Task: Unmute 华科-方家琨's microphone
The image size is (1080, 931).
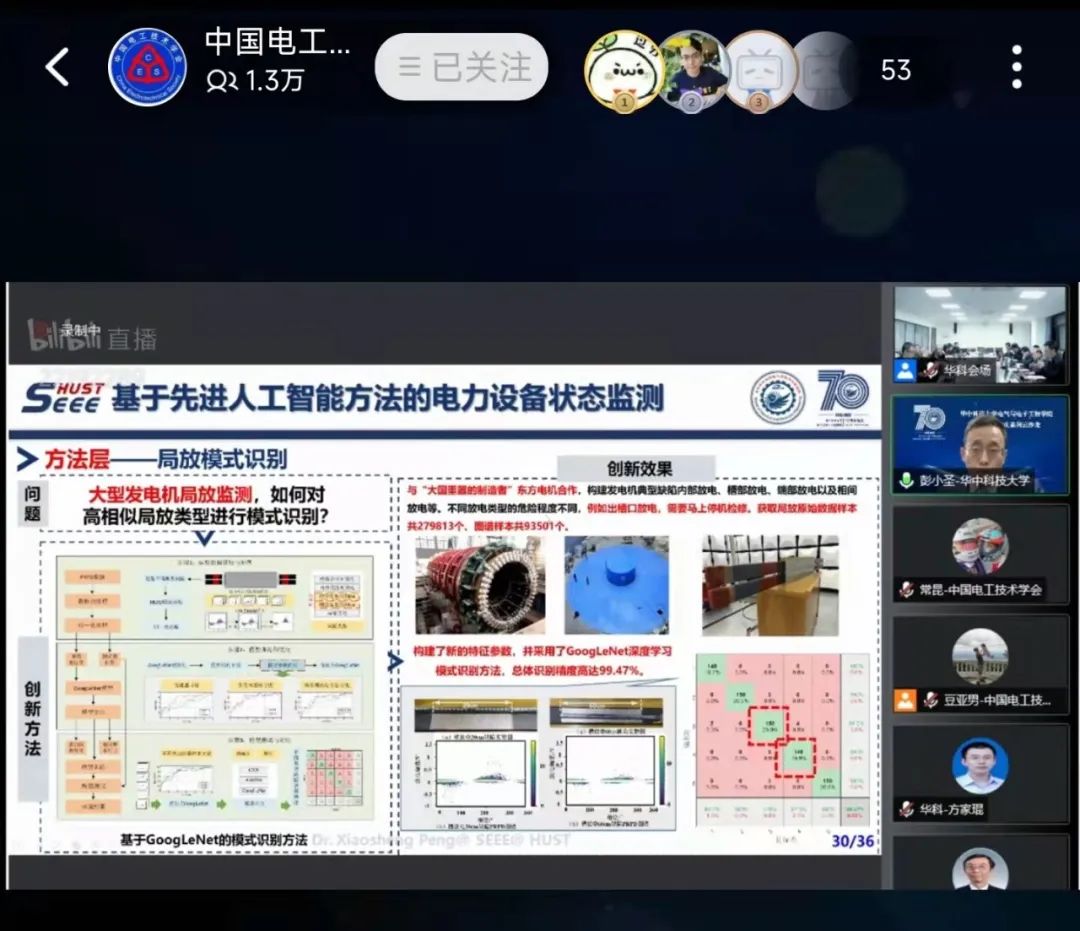Action: [905, 808]
